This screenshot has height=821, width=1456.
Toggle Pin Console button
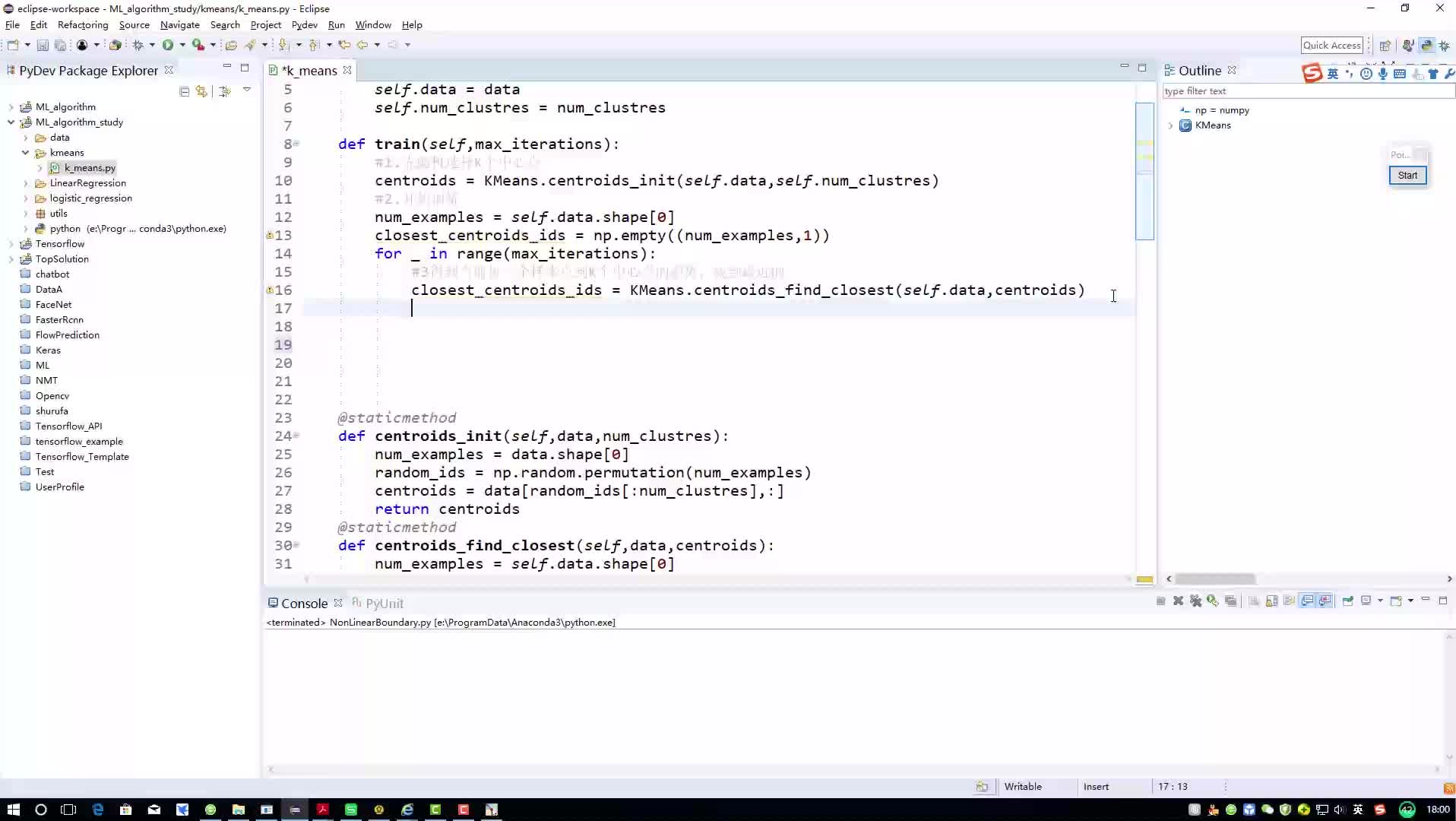pos(1347,601)
